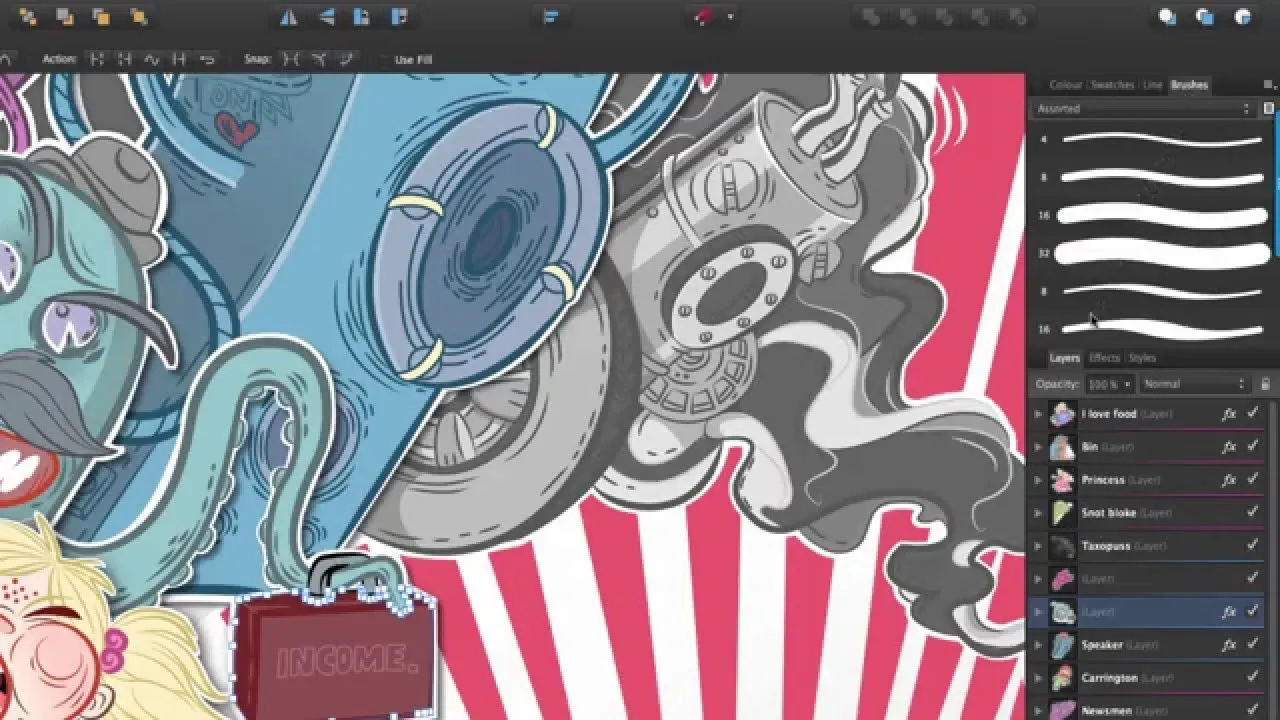Open the Styles tab
The width and height of the screenshot is (1280, 720).
coord(1141,358)
